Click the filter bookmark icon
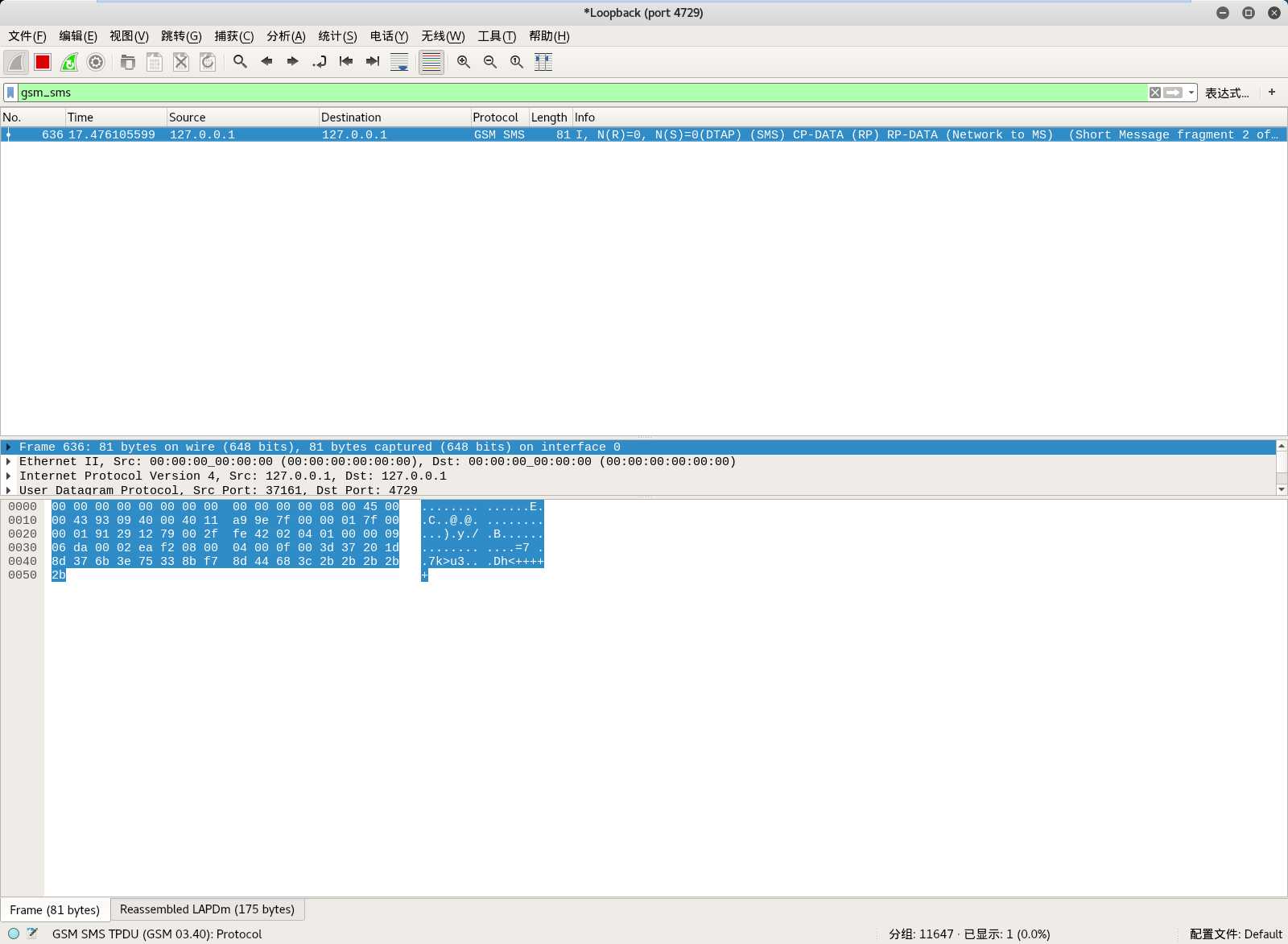The width and height of the screenshot is (1288, 944). point(10,93)
